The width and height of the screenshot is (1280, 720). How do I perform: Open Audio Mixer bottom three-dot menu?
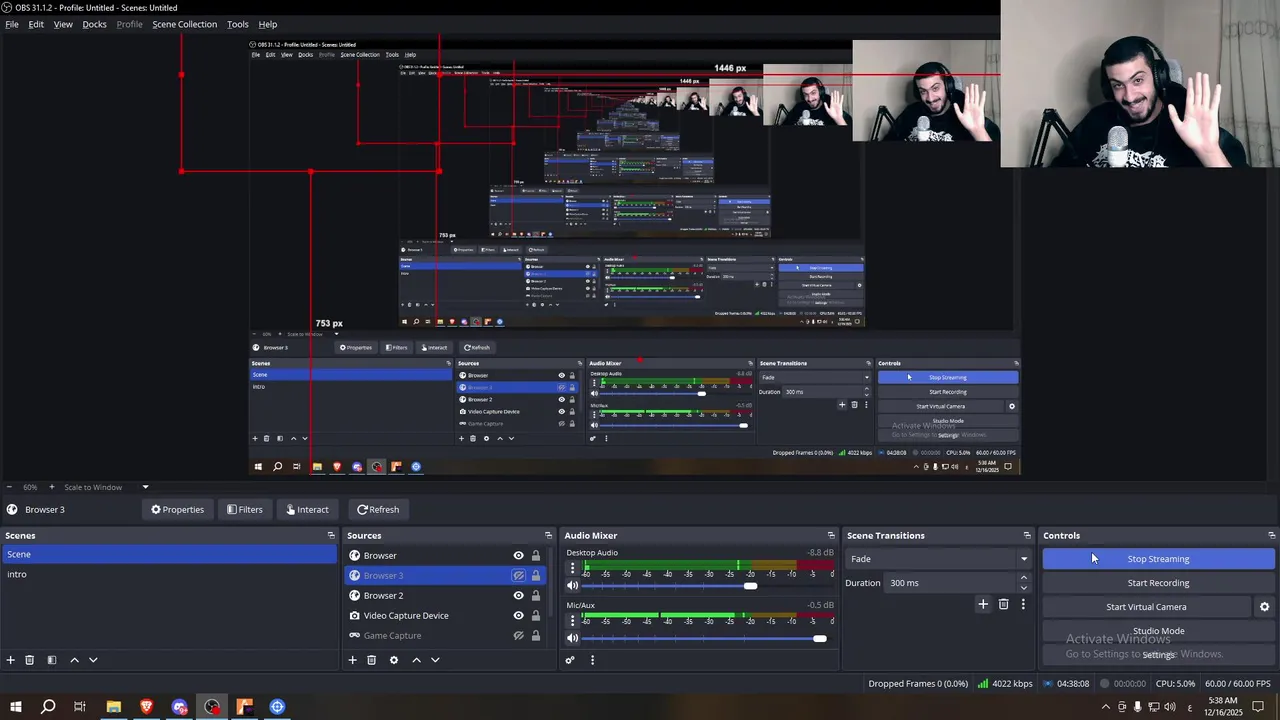[x=592, y=660]
